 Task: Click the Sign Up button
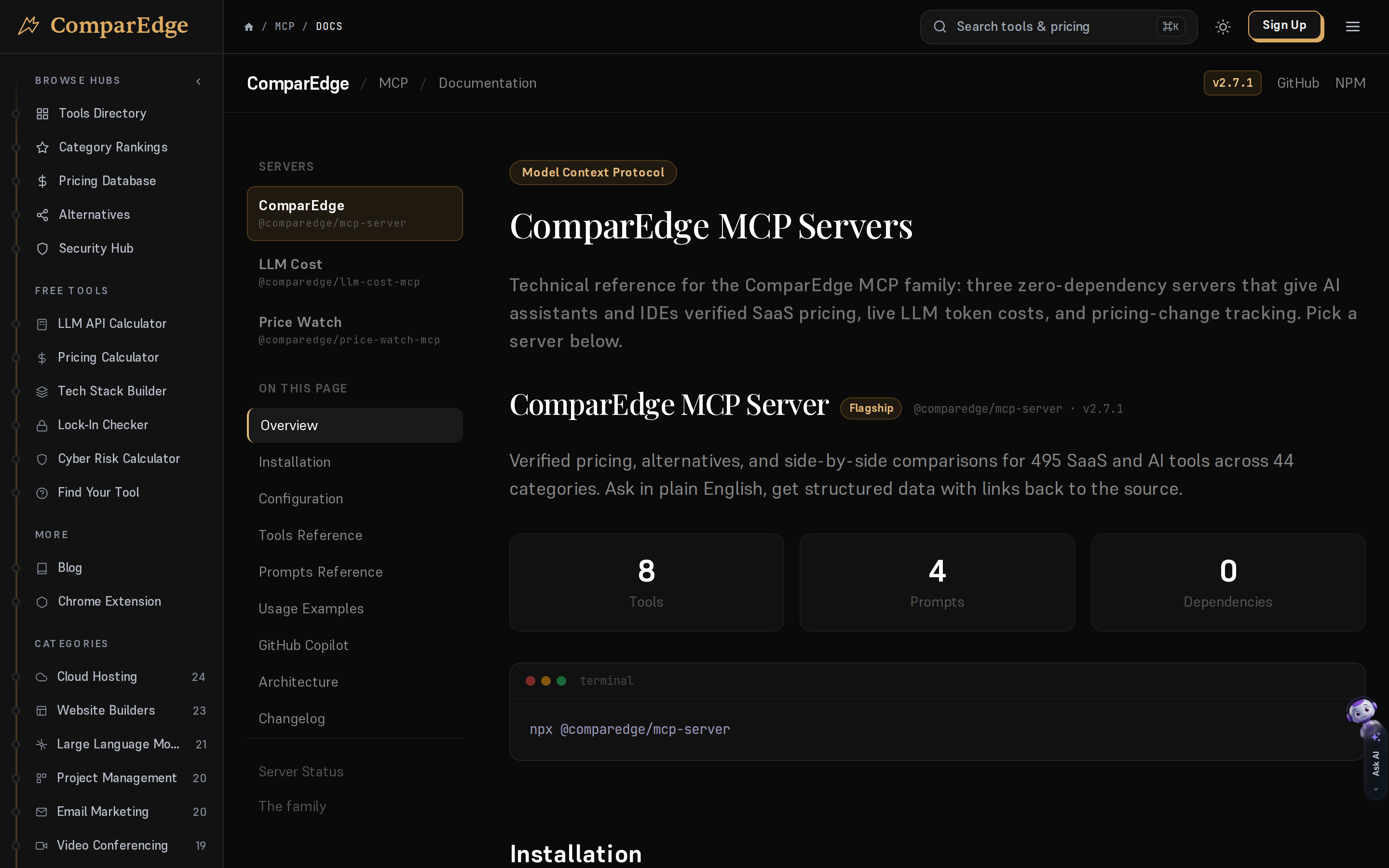1285,26
